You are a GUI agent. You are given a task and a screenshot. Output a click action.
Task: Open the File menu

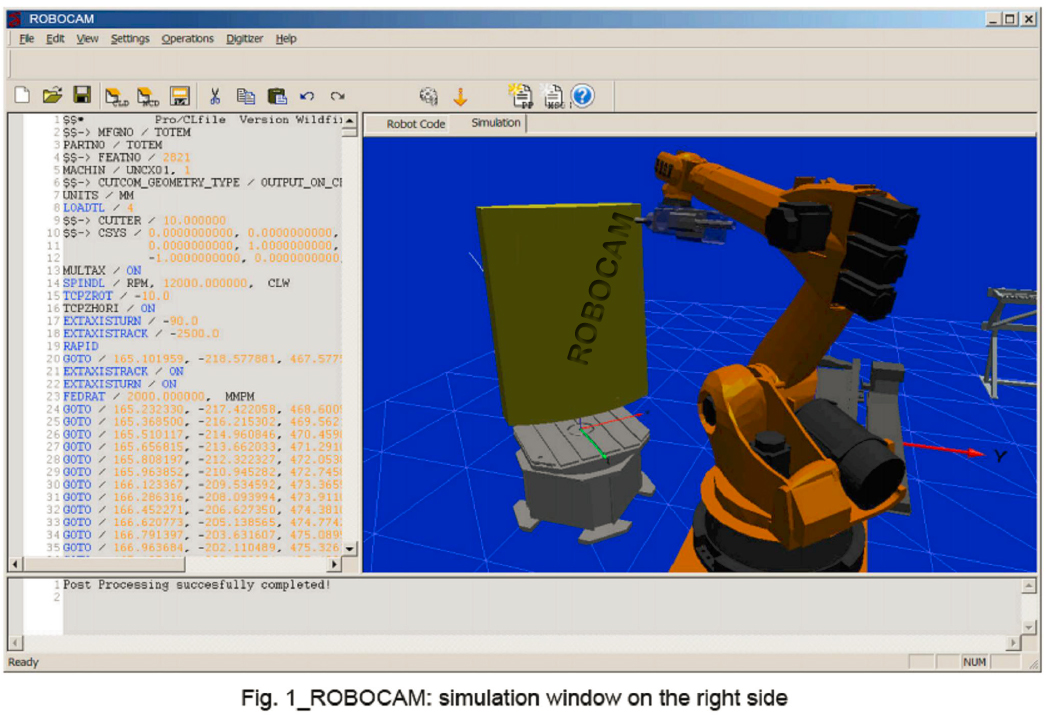[27, 39]
